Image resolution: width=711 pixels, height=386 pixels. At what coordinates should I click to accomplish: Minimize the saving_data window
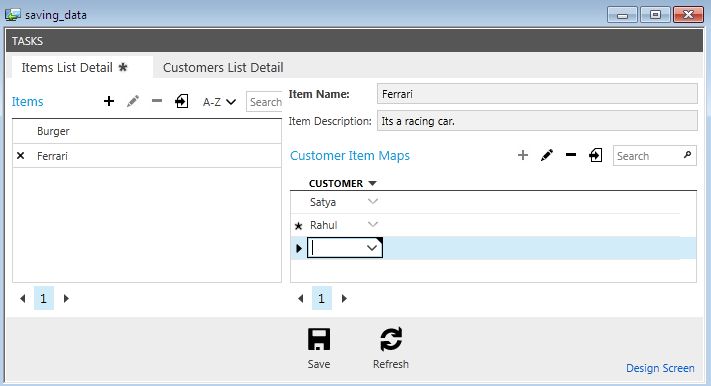[622, 15]
